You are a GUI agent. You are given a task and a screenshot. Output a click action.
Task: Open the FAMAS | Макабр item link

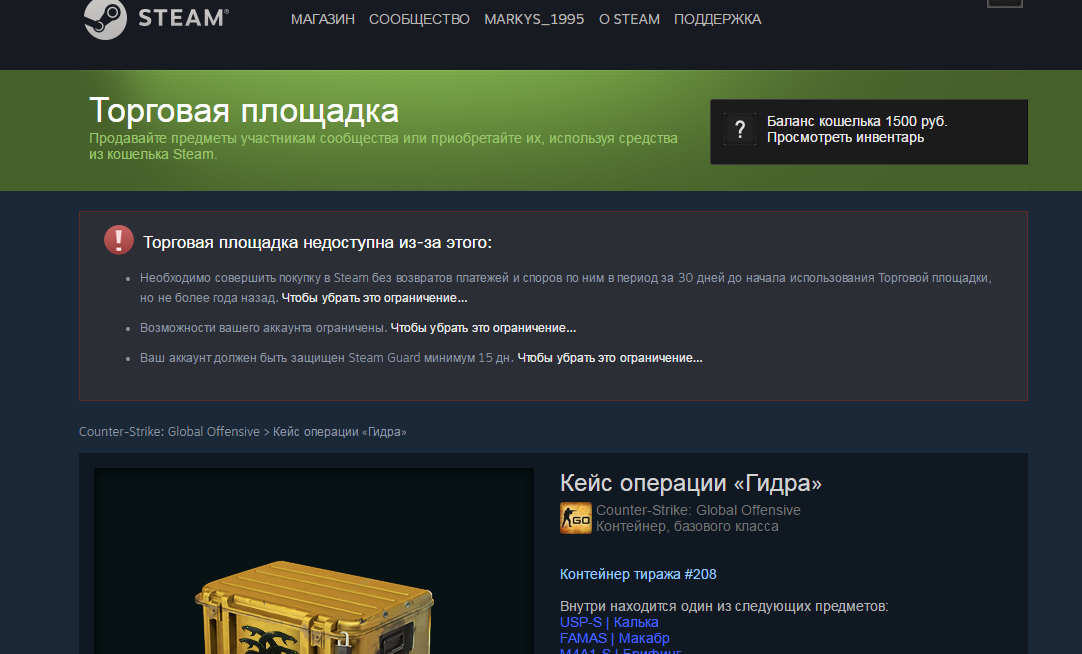[x=614, y=638]
